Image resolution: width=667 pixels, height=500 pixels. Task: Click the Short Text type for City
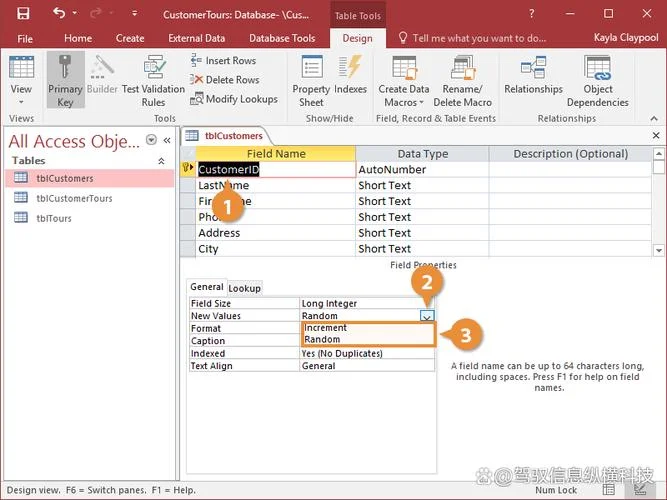422,249
